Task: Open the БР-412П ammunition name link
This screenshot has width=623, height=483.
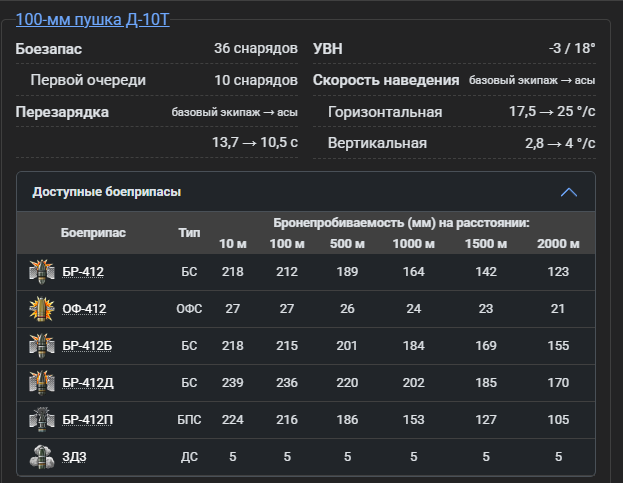Action: point(87,419)
